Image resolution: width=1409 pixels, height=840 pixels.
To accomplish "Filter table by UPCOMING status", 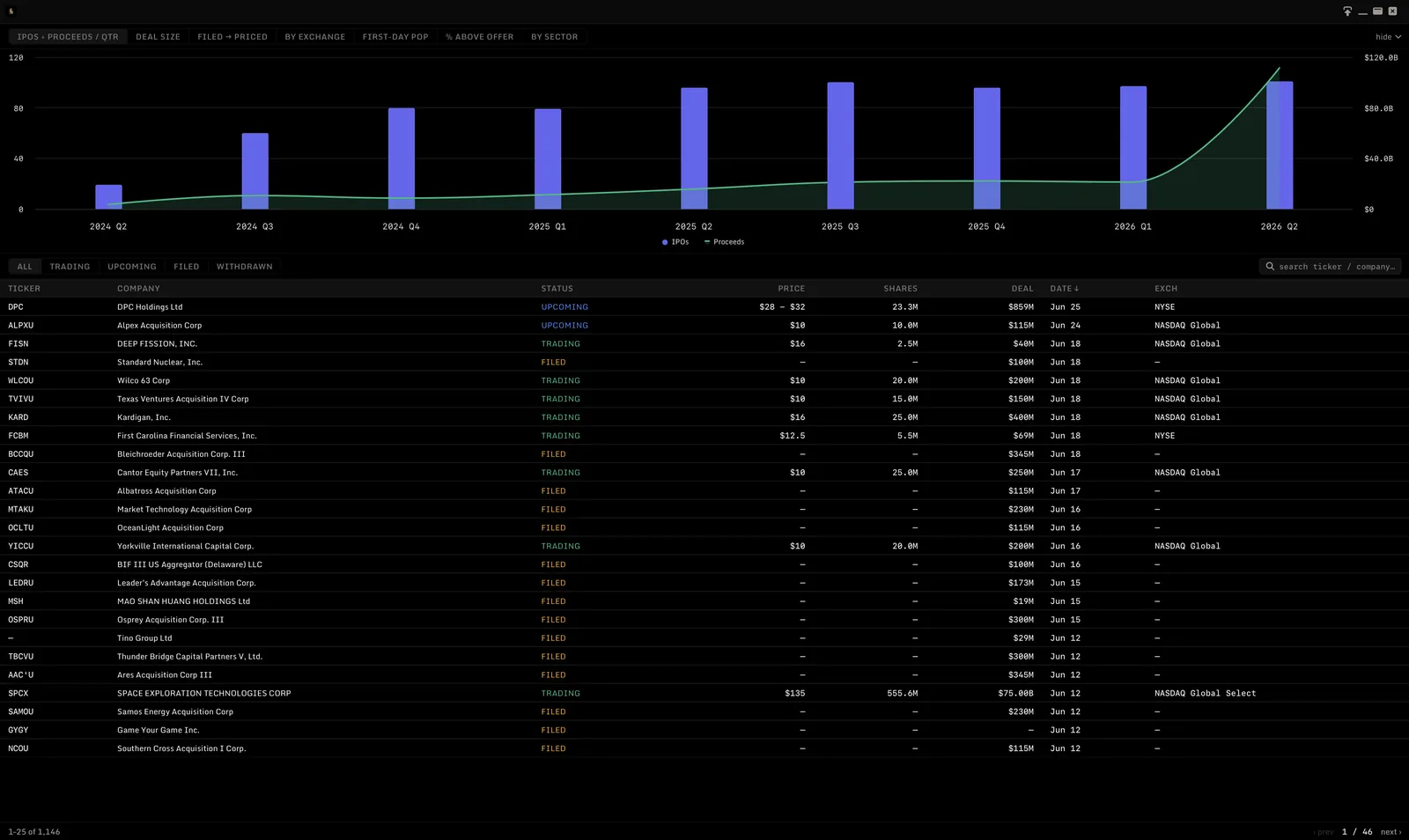I will pyautogui.click(x=132, y=267).
